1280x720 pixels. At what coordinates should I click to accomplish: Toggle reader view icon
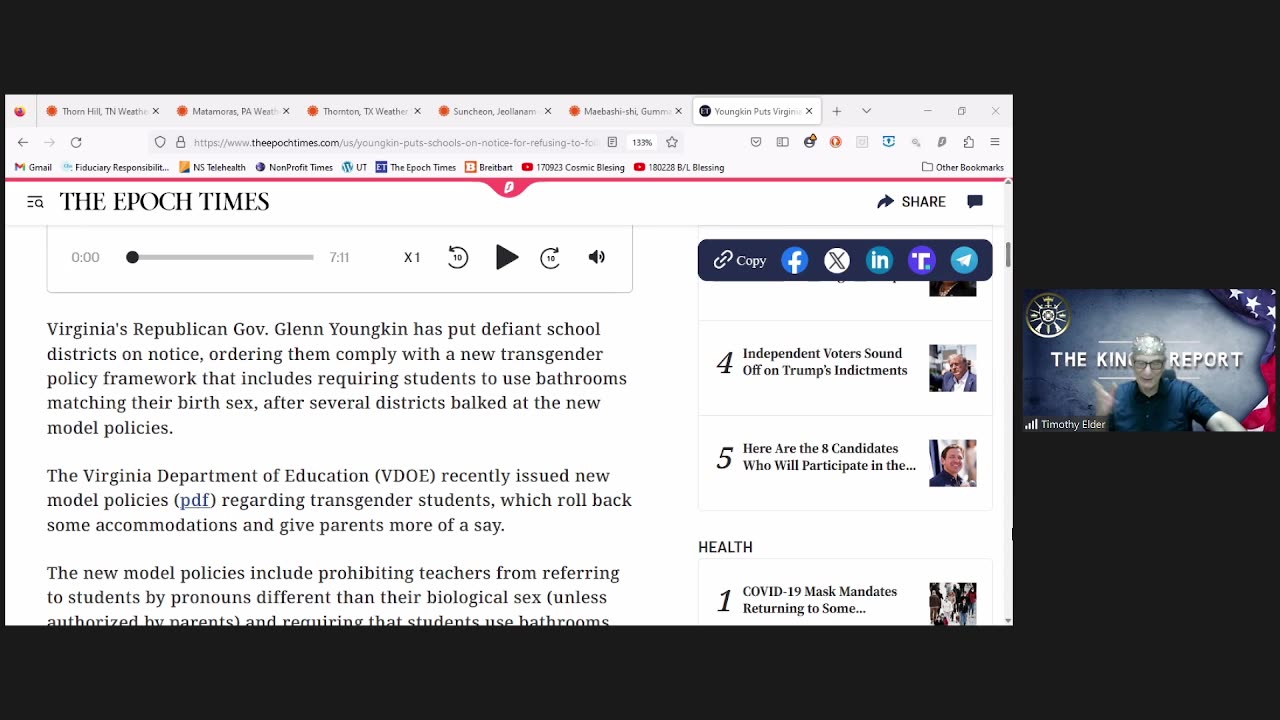(x=612, y=142)
